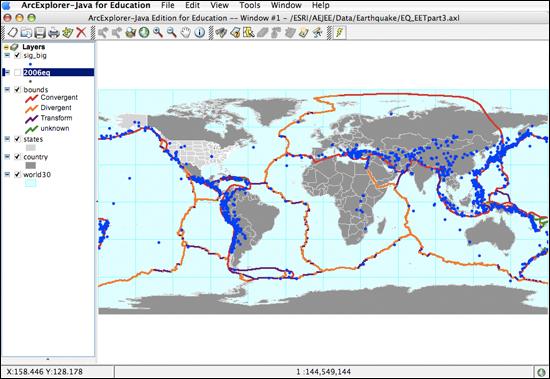Collapse the country layer legend
This screenshot has width=550, height=379.
point(7,157)
